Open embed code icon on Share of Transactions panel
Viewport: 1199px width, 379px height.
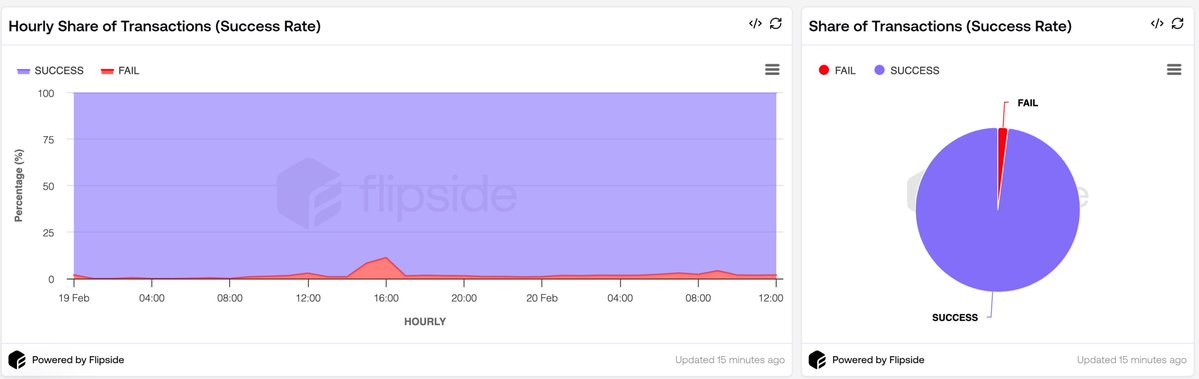(x=1157, y=24)
